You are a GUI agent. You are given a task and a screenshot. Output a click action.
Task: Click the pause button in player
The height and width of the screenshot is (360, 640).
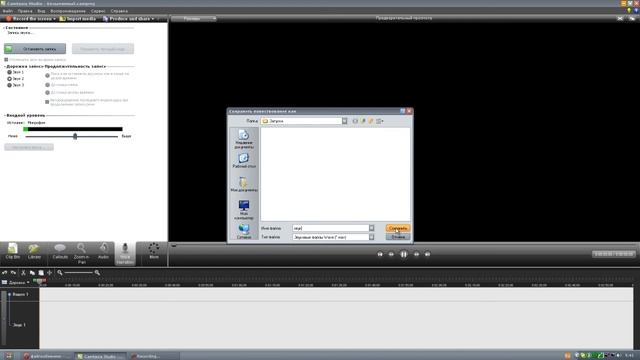[x=403, y=254]
